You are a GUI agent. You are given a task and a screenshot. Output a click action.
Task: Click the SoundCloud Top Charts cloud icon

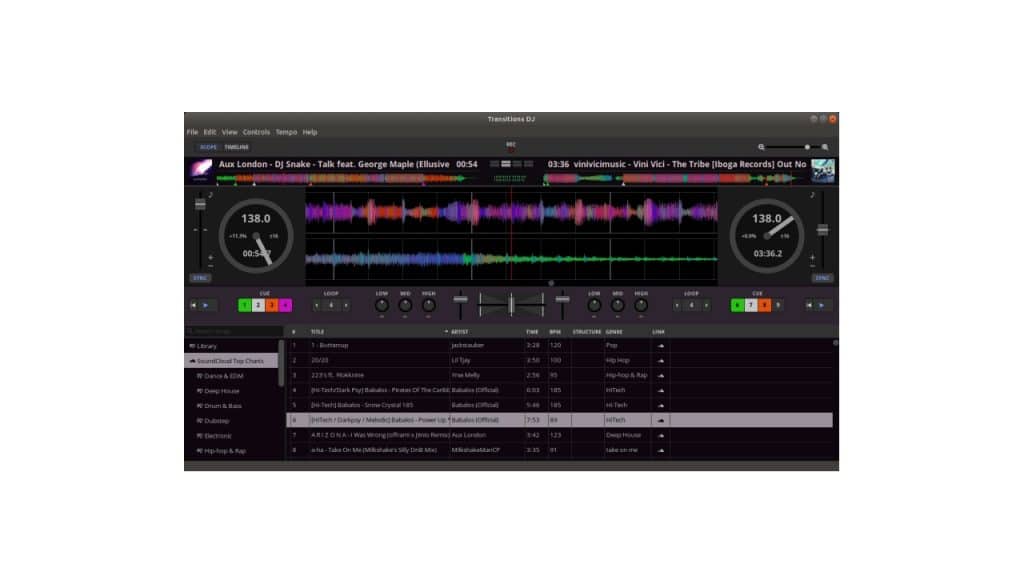tap(193, 360)
